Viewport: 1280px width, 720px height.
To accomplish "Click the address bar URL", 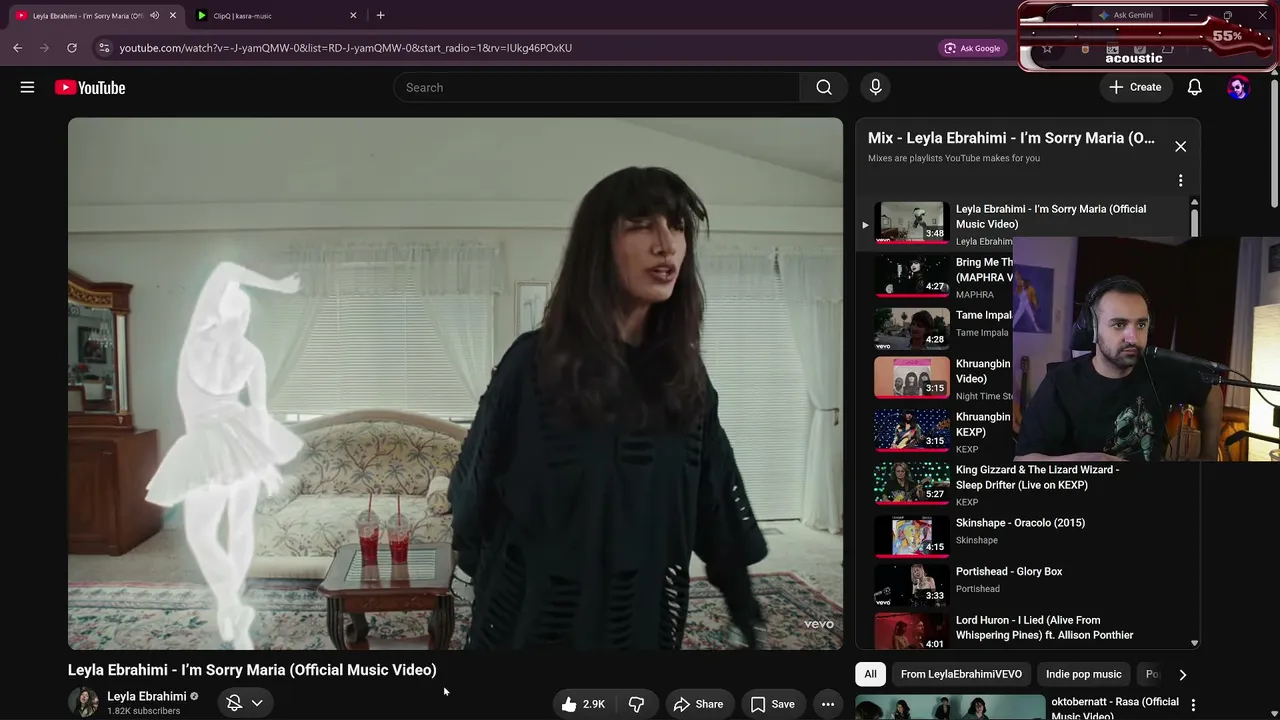I will pyautogui.click(x=346, y=47).
